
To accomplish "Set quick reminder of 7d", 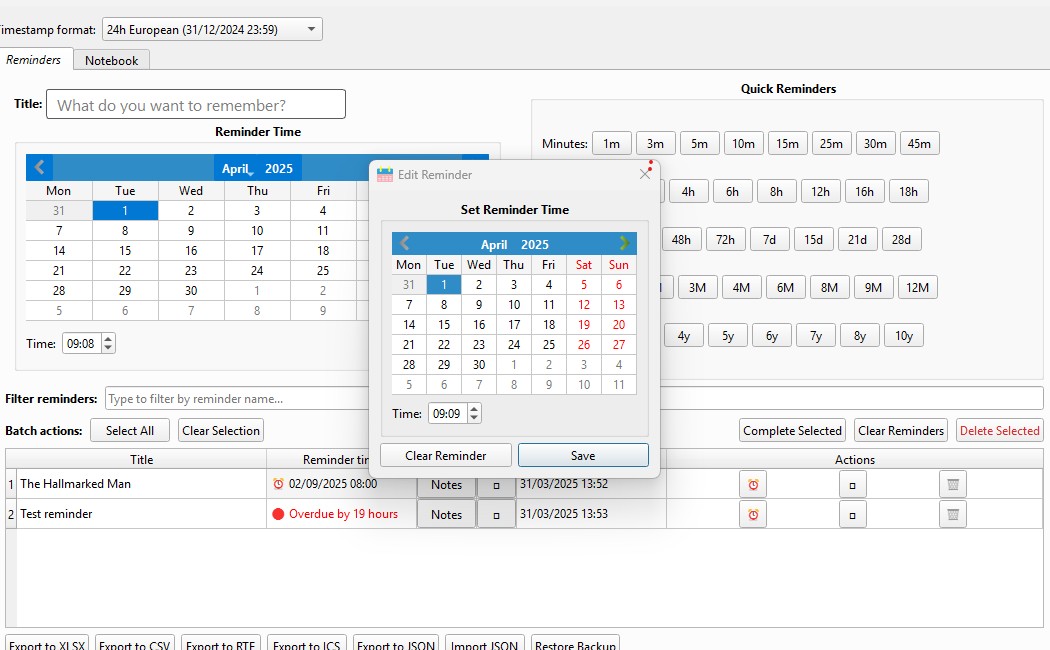I will (769, 239).
